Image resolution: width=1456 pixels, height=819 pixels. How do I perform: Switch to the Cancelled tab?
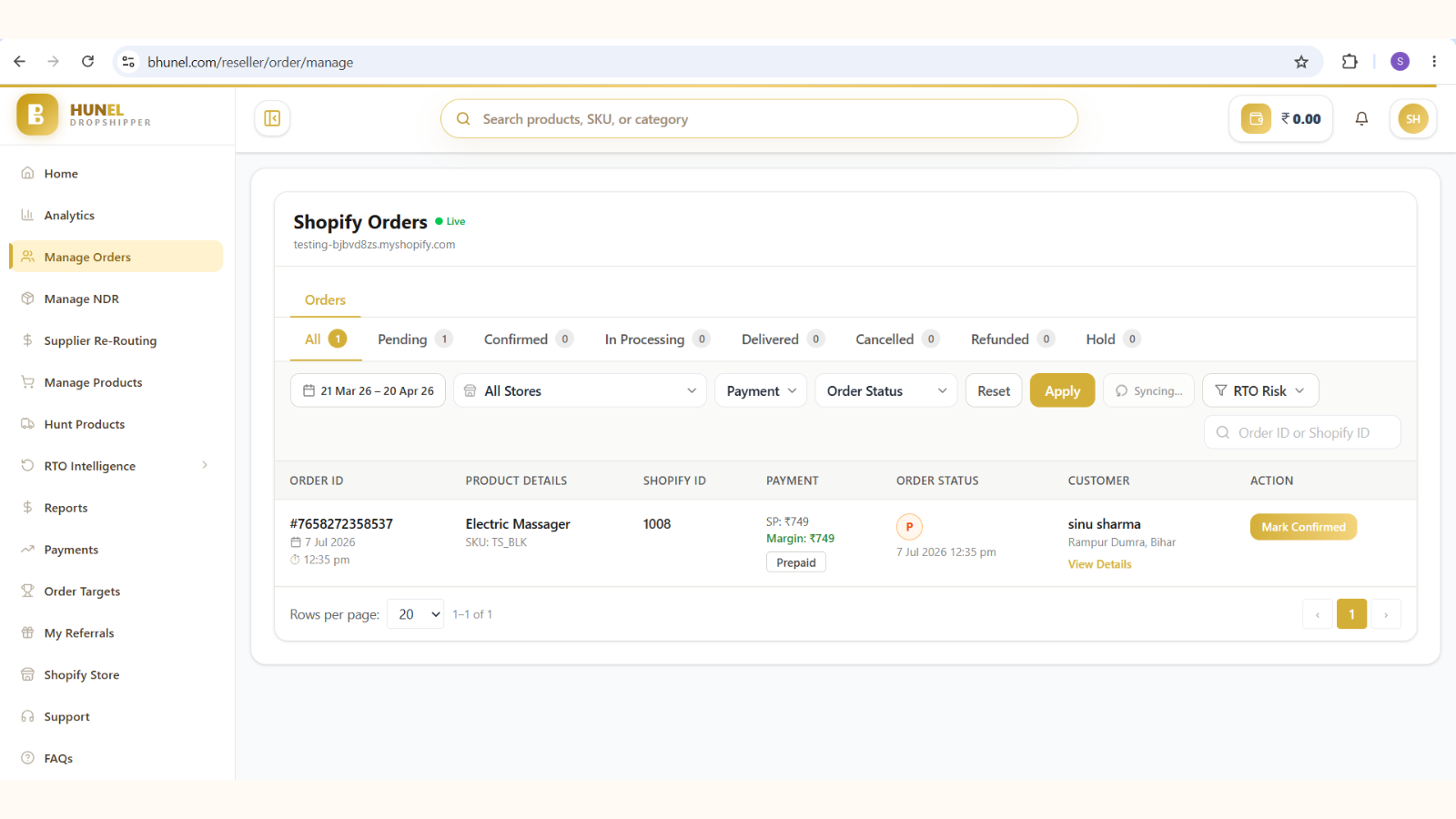897,339
